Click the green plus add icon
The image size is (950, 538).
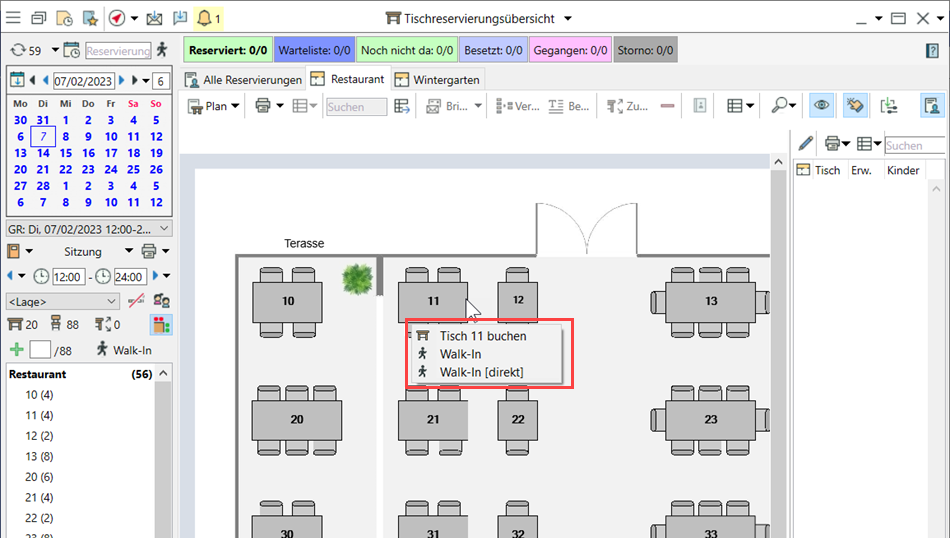(x=16, y=350)
